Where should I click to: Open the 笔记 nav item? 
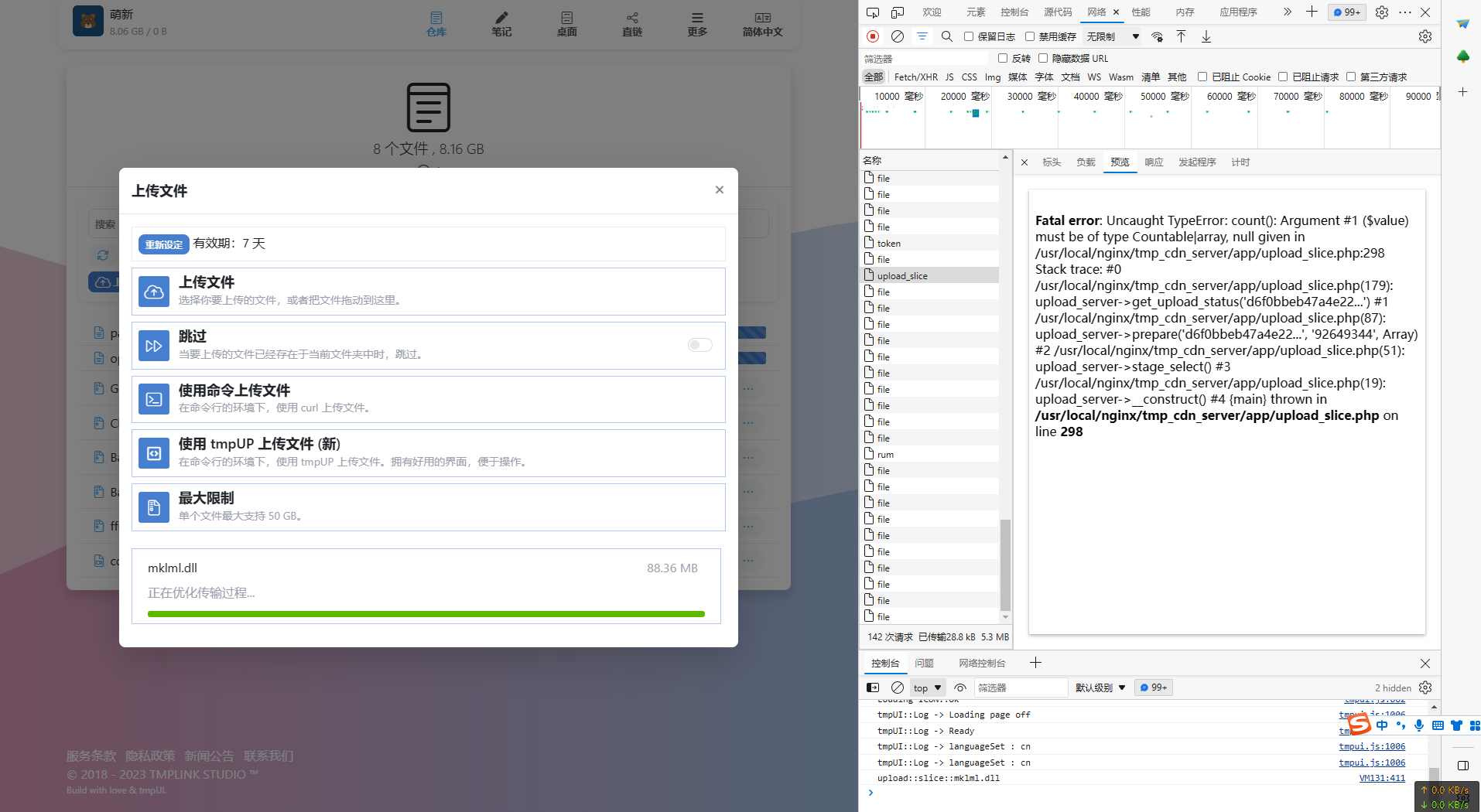coord(501,23)
